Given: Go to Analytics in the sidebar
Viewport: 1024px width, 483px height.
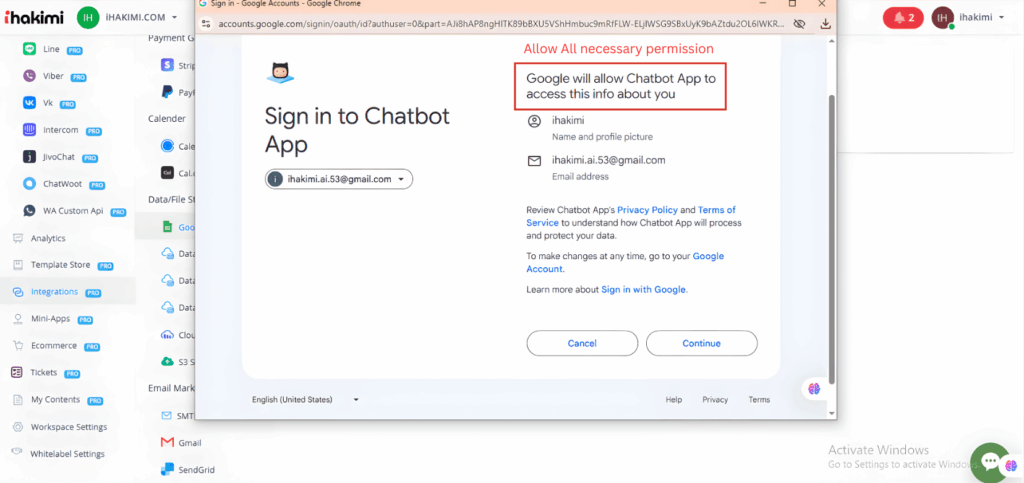Looking at the screenshot, I should pos(47,238).
